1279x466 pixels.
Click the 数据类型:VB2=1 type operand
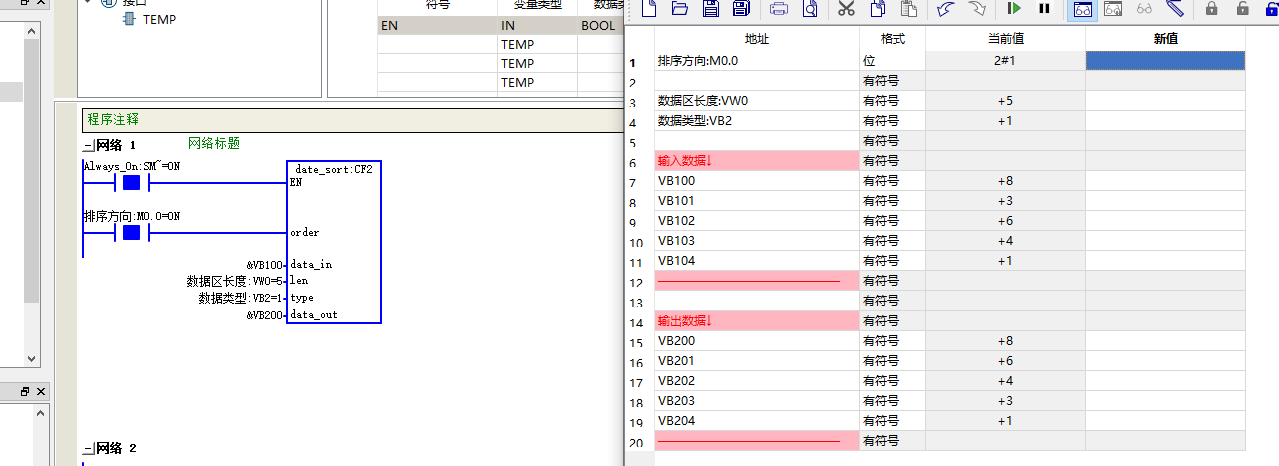[x=241, y=298]
